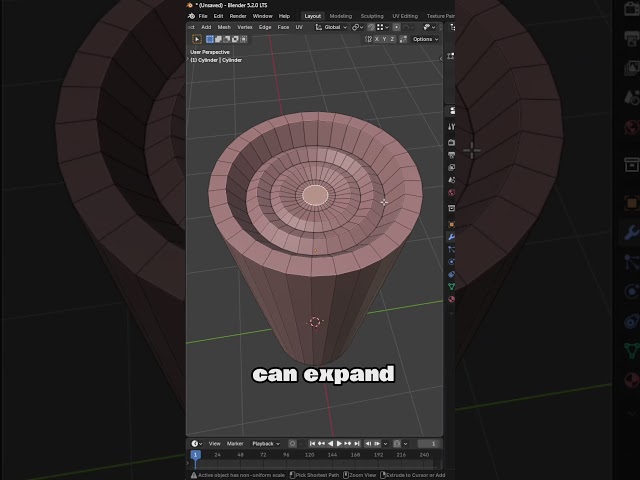This screenshot has width=640, height=480.
Task: Jump to the first frame
Action: 312,444
